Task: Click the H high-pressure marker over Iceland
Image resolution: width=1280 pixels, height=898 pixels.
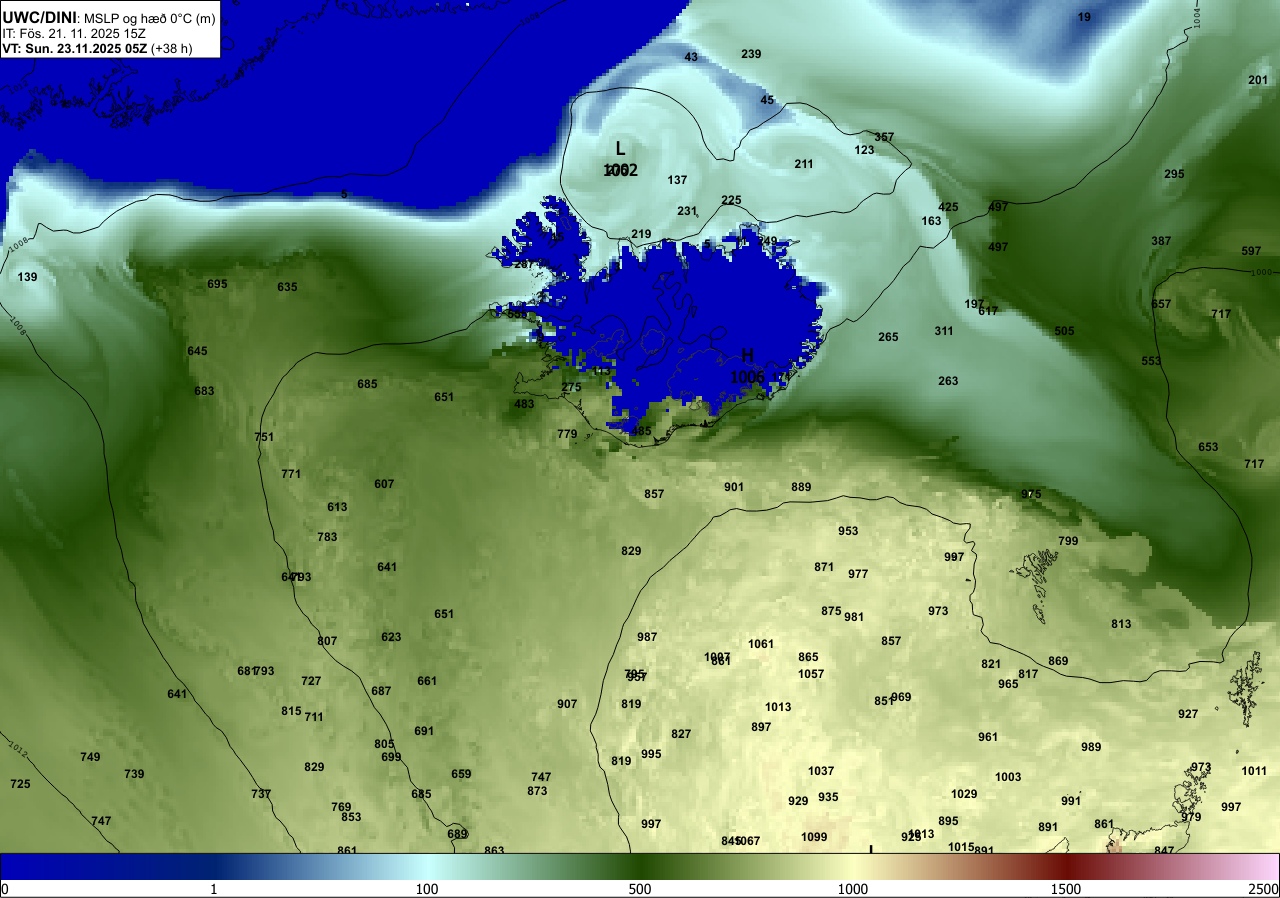Action: 747,355
